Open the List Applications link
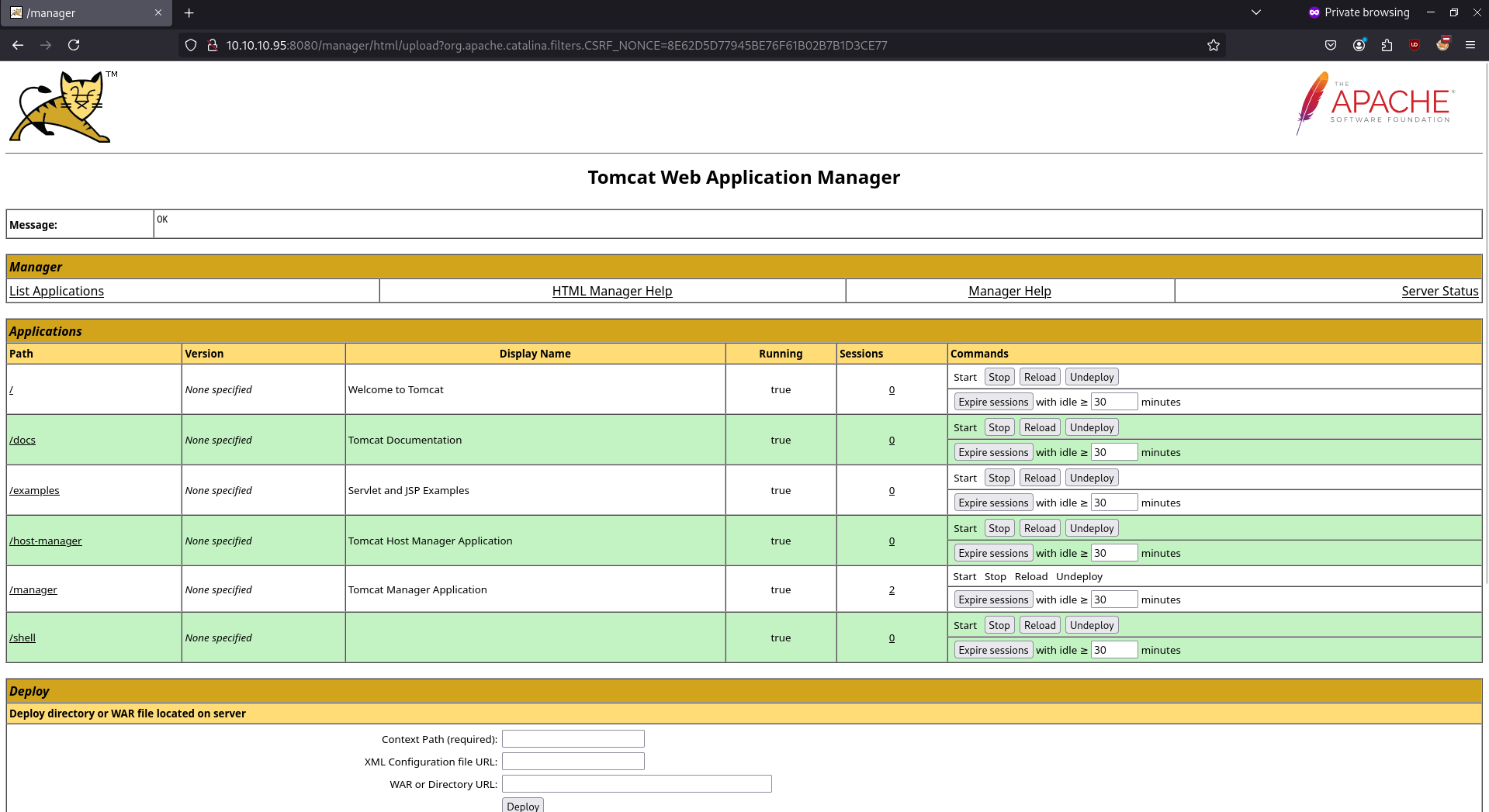 57,291
